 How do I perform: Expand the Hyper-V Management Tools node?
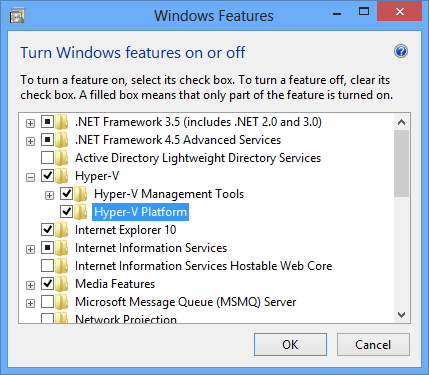click(x=49, y=195)
